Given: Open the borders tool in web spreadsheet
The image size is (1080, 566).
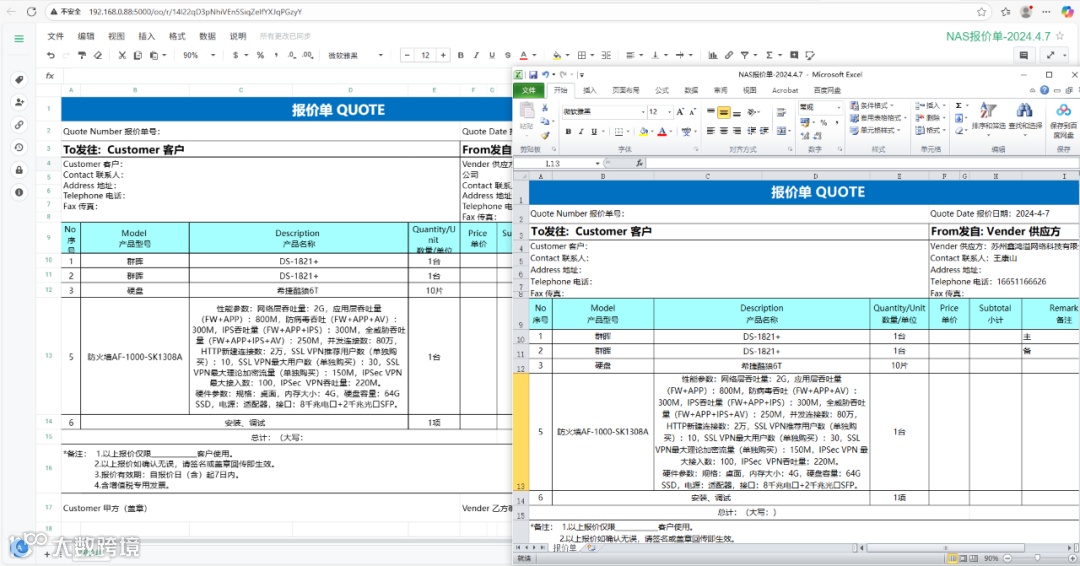Looking at the screenshot, I should click(582, 55).
